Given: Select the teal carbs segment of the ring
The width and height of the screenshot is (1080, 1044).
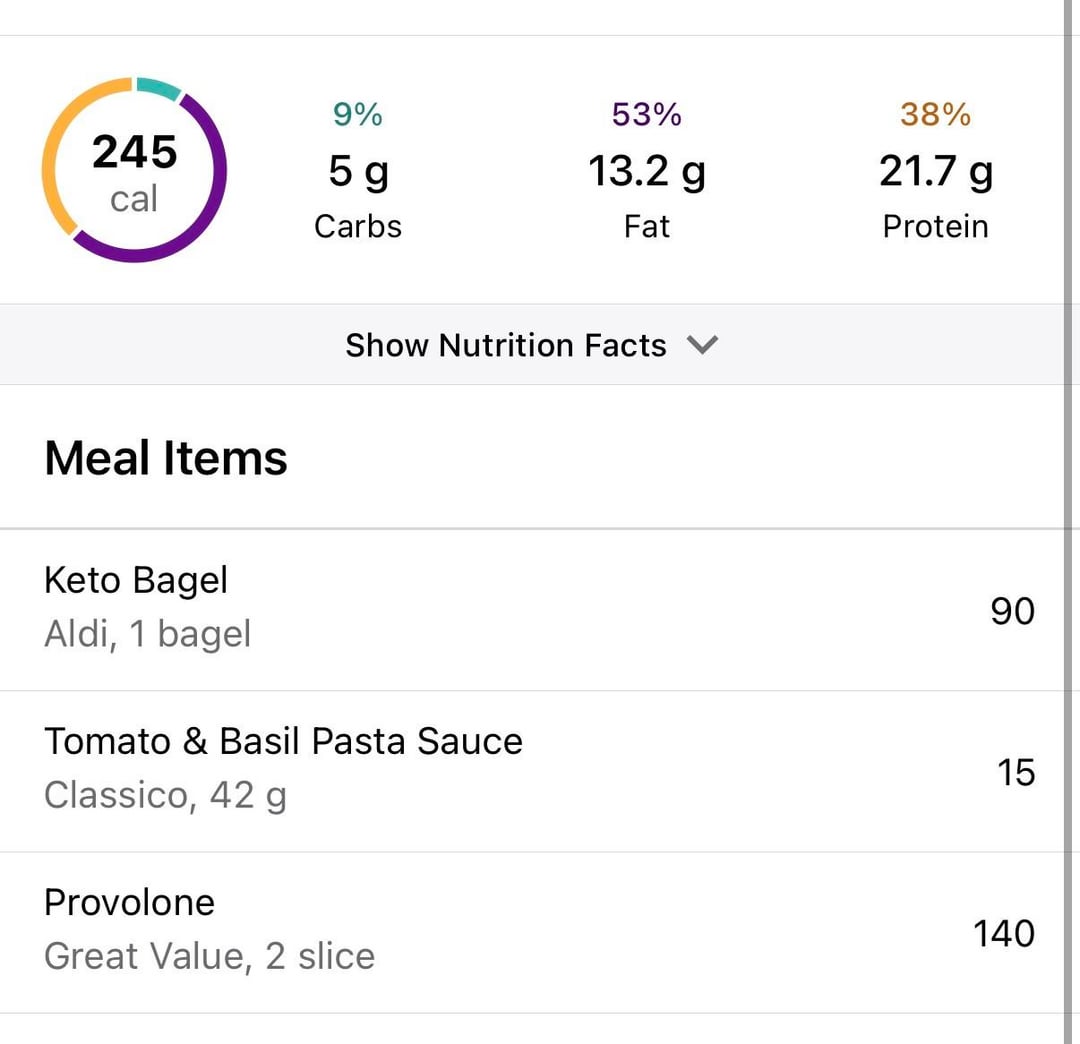Looking at the screenshot, I should tap(157, 88).
